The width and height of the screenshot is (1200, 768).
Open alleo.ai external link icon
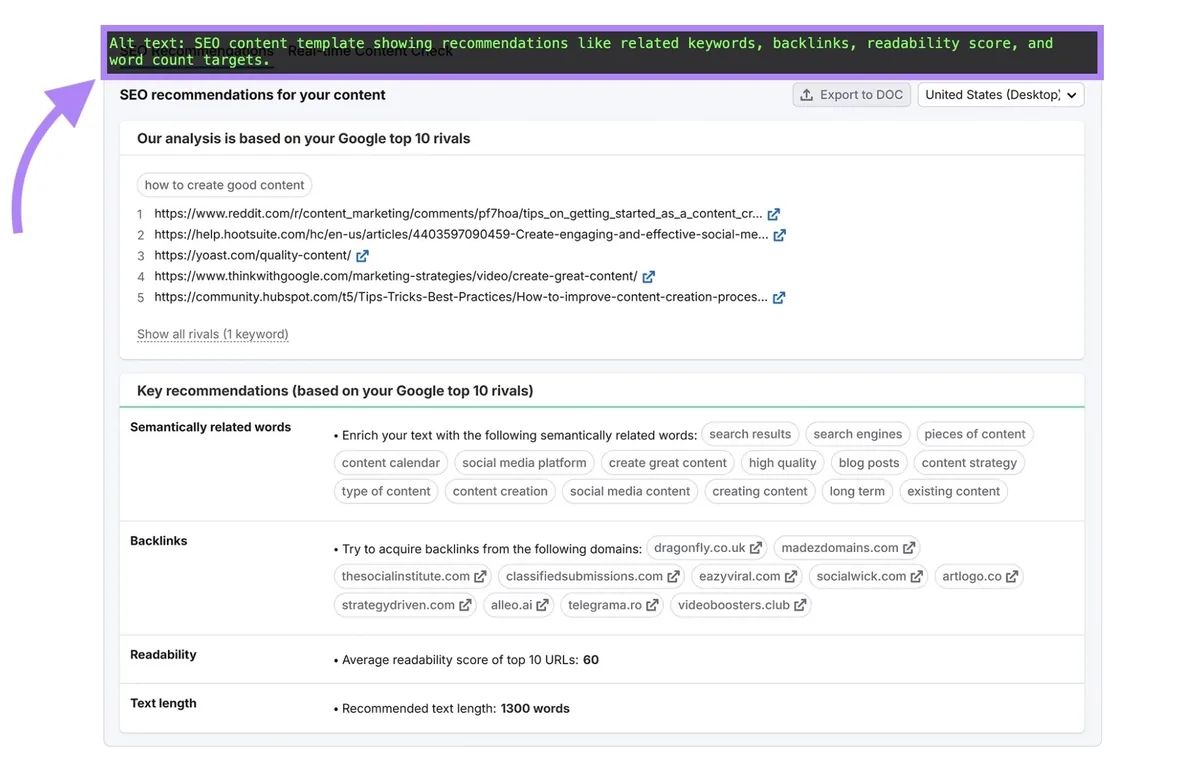[x=542, y=605]
